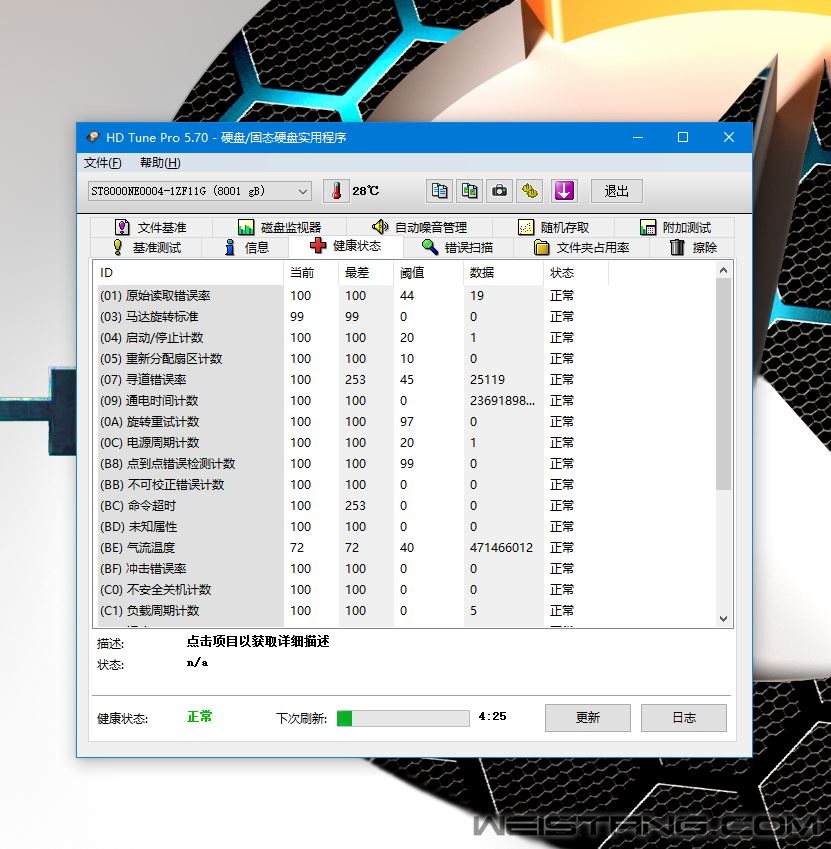Click the attribute list vertical scrollbar thumb
Image resolution: width=831 pixels, height=849 pixels.
point(723,384)
